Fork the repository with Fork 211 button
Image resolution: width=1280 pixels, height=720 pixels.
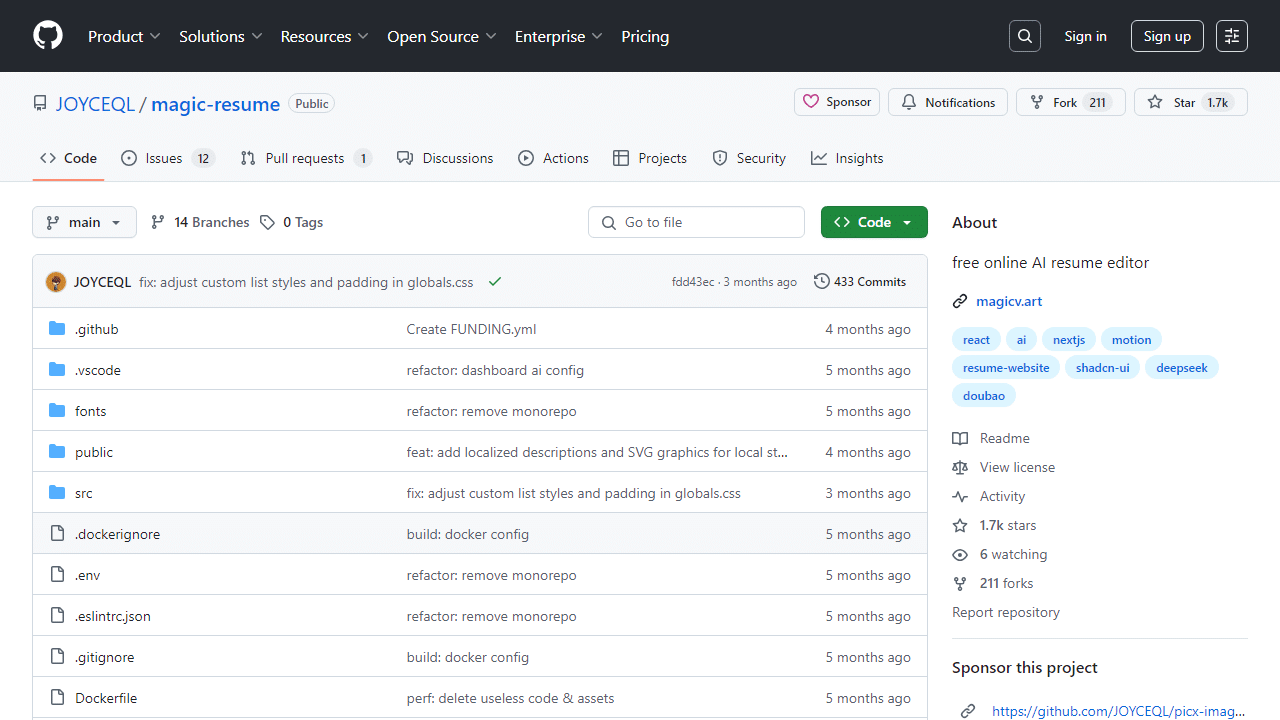pyautogui.click(x=1071, y=102)
